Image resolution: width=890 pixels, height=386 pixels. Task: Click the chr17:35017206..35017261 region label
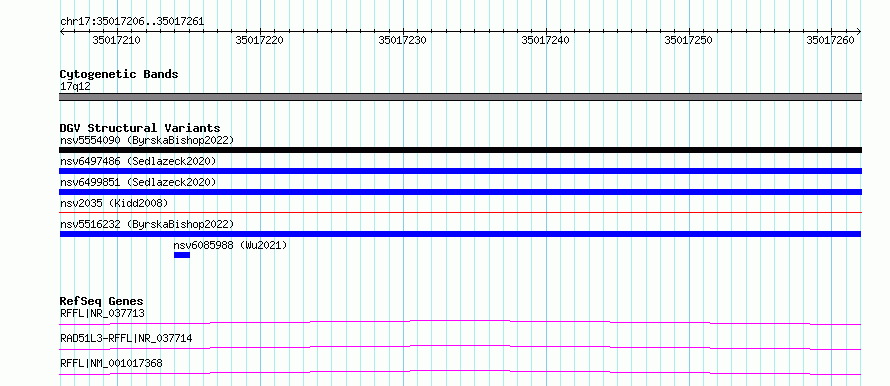click(x=132, y=22)
